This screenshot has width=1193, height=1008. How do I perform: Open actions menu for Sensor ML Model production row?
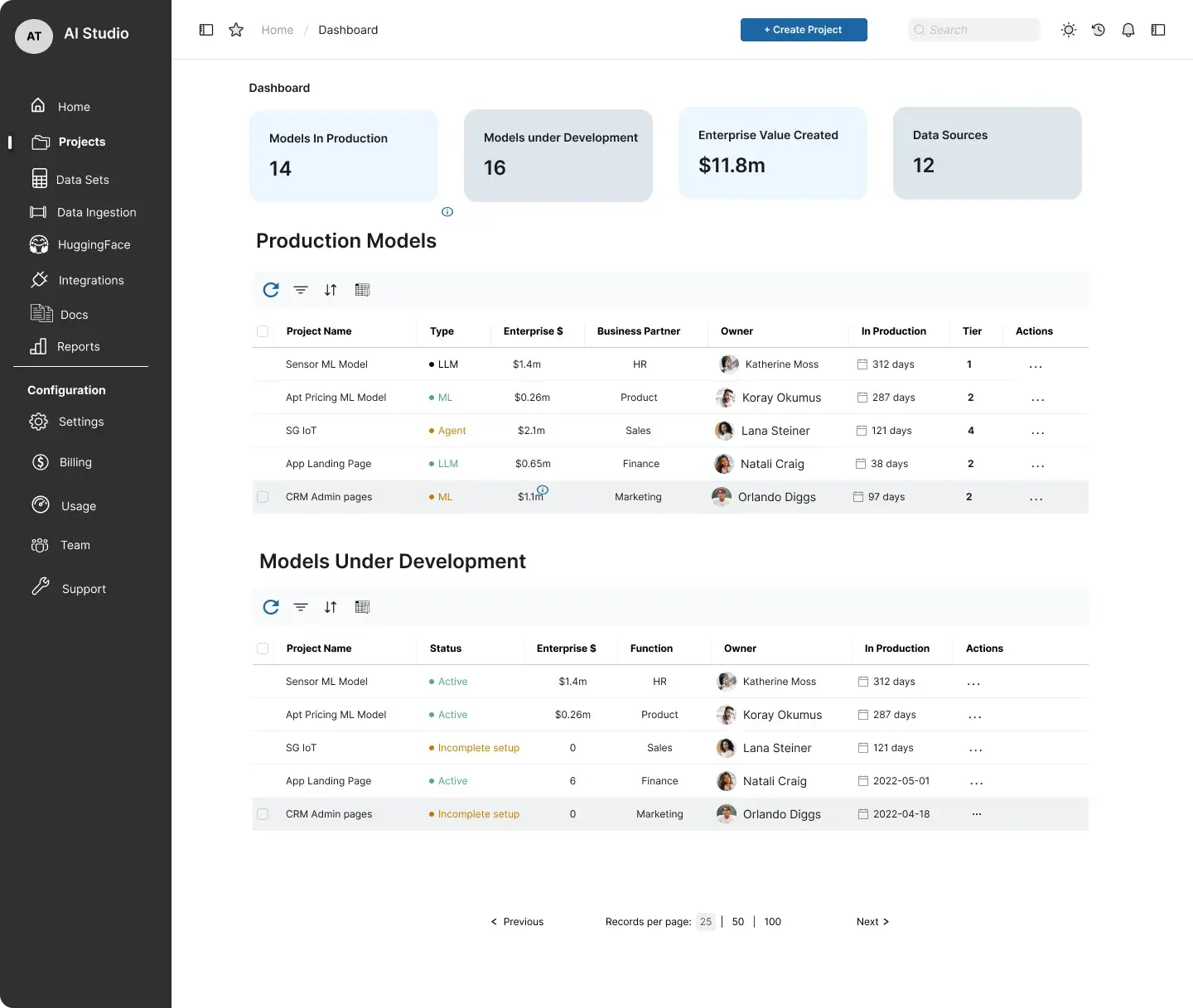[1036, 365]
